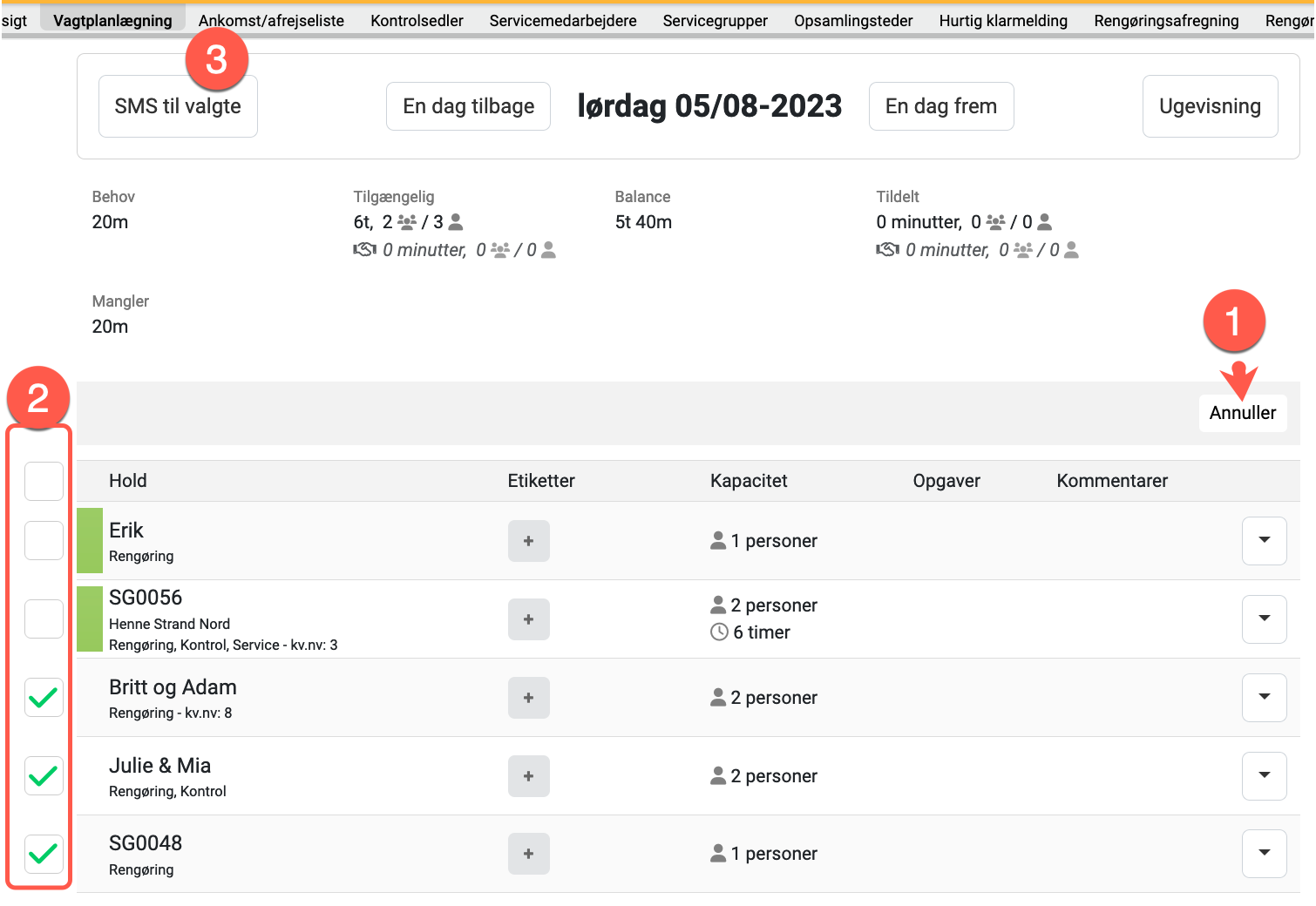The height and width of the screenshot is (906, 1316).
Task: Click the Kommentarer column header
Action: pos(1112,481)
